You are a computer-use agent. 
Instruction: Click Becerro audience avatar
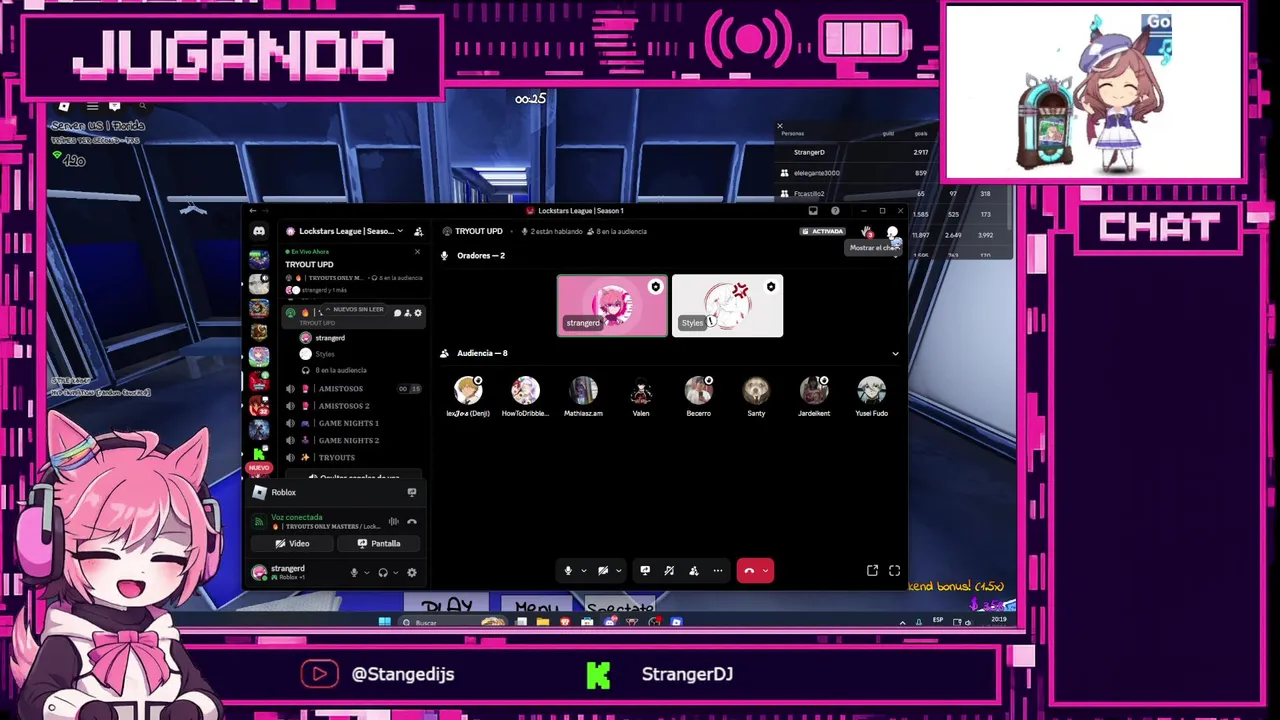click(x=698, y=390)
